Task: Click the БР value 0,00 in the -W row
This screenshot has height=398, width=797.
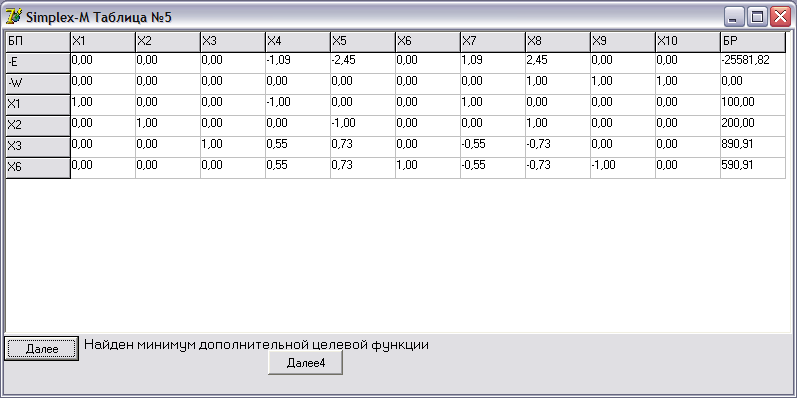Action: [x=753, y=84]
